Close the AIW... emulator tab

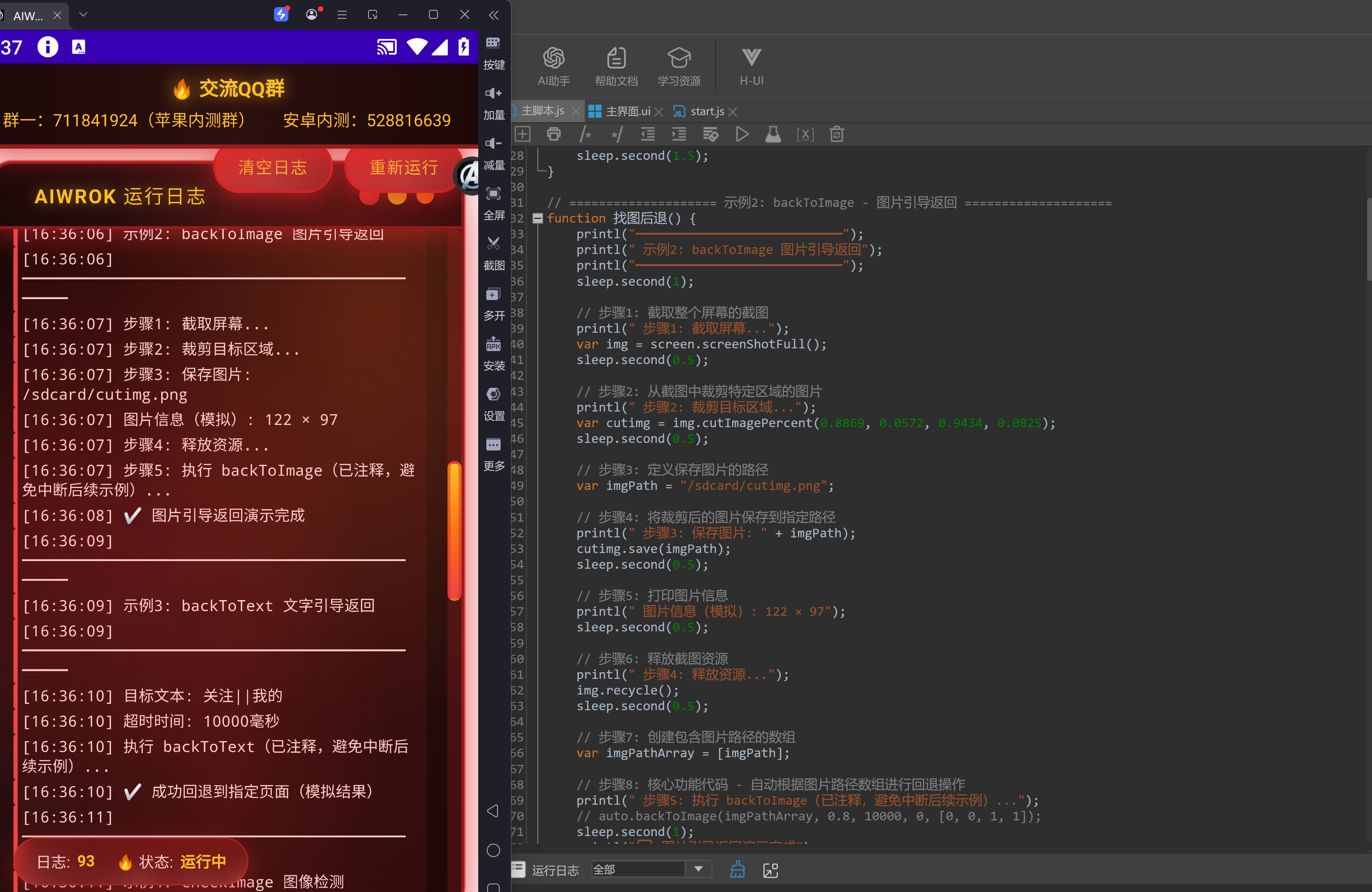click(57, 16)
